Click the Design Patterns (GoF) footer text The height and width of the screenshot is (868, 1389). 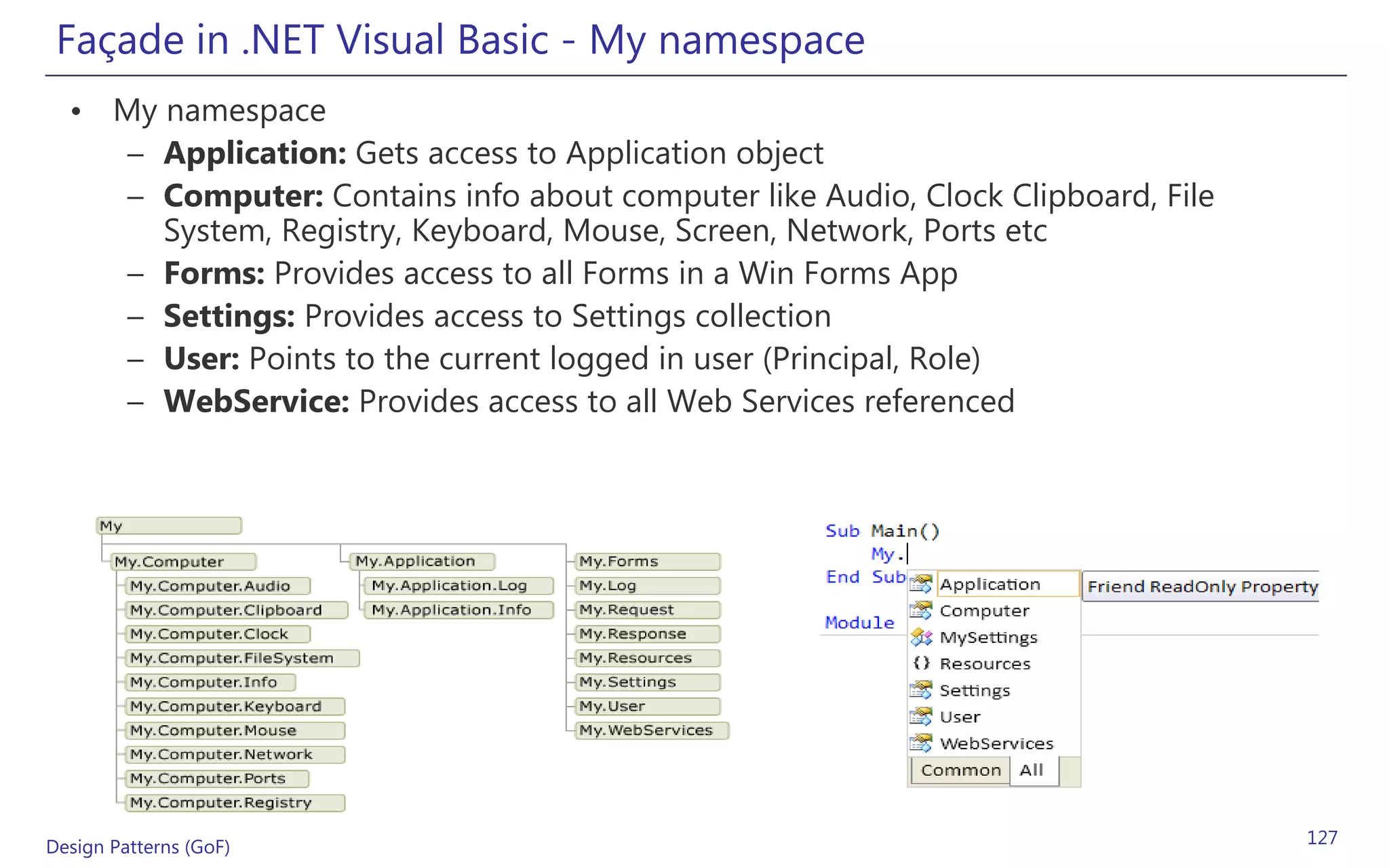pyautogui.click(x=138, y=846)
